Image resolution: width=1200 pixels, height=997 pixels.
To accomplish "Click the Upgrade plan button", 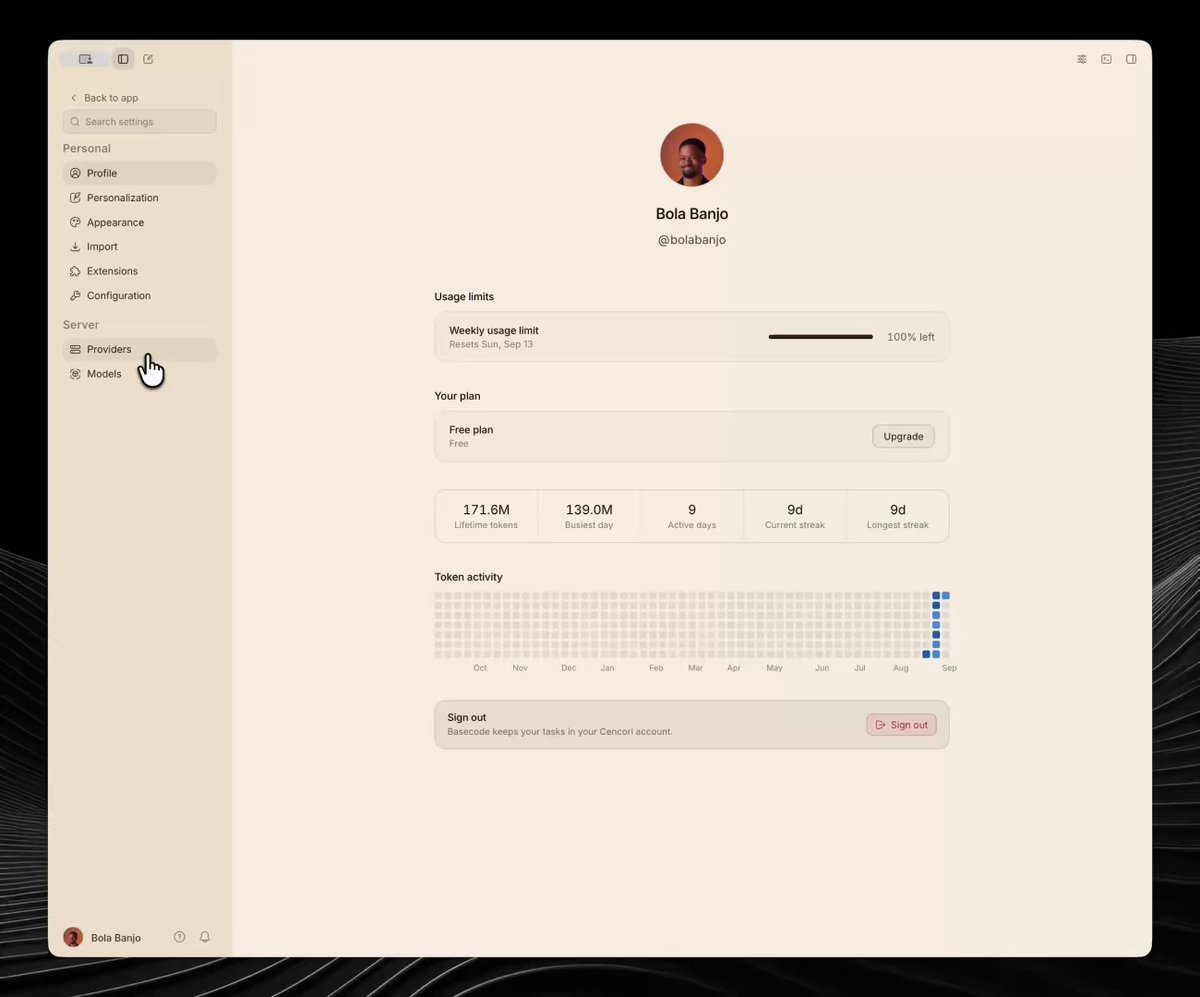I will click(x=903, y=436).
